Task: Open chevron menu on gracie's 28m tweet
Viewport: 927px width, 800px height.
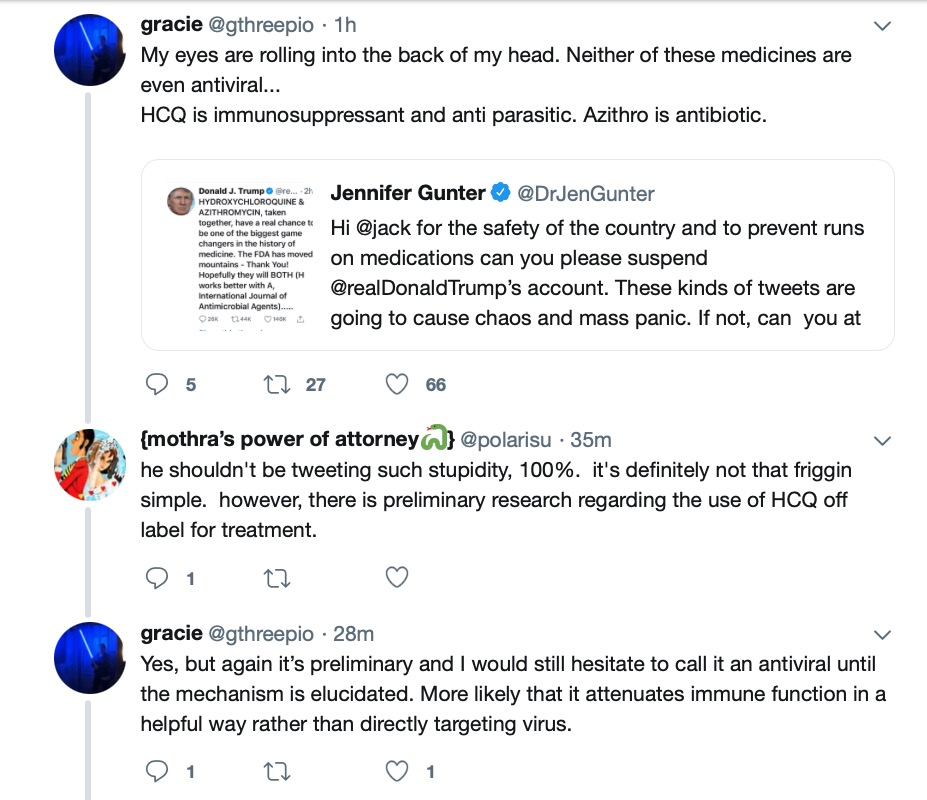Action: (882, 635)
